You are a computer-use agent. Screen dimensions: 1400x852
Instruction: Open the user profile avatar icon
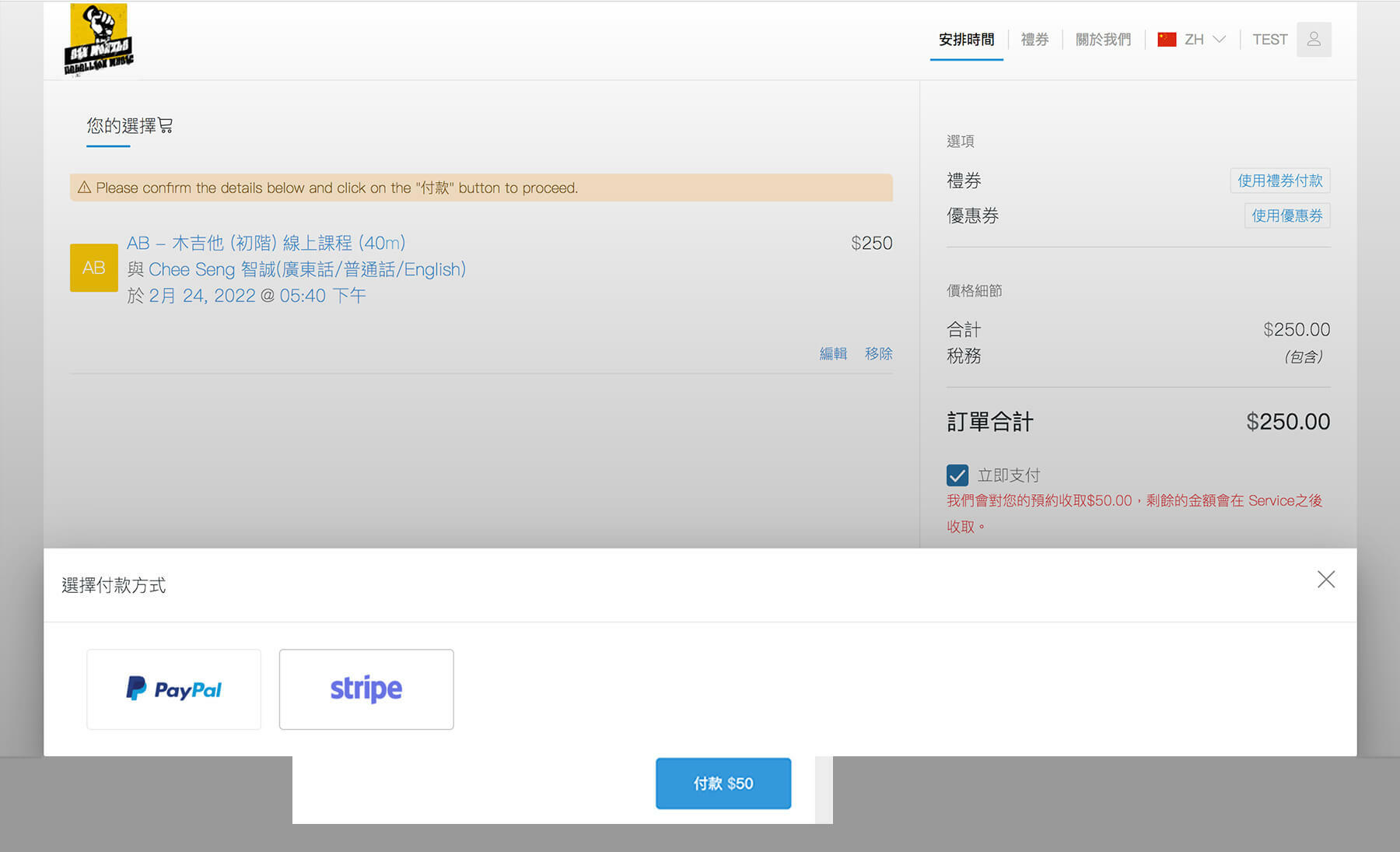point(1314,40)
